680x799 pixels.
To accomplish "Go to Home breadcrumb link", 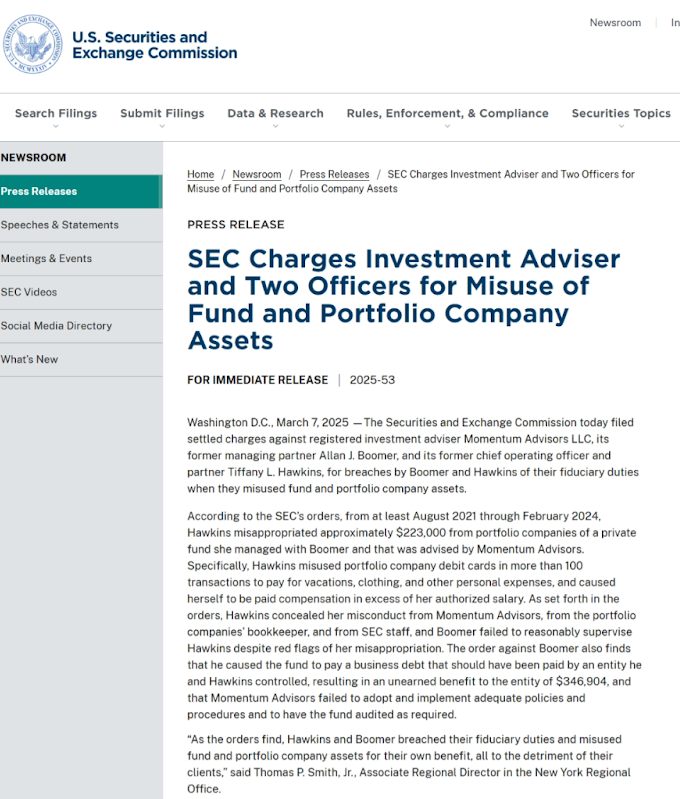I will [200, 174].
